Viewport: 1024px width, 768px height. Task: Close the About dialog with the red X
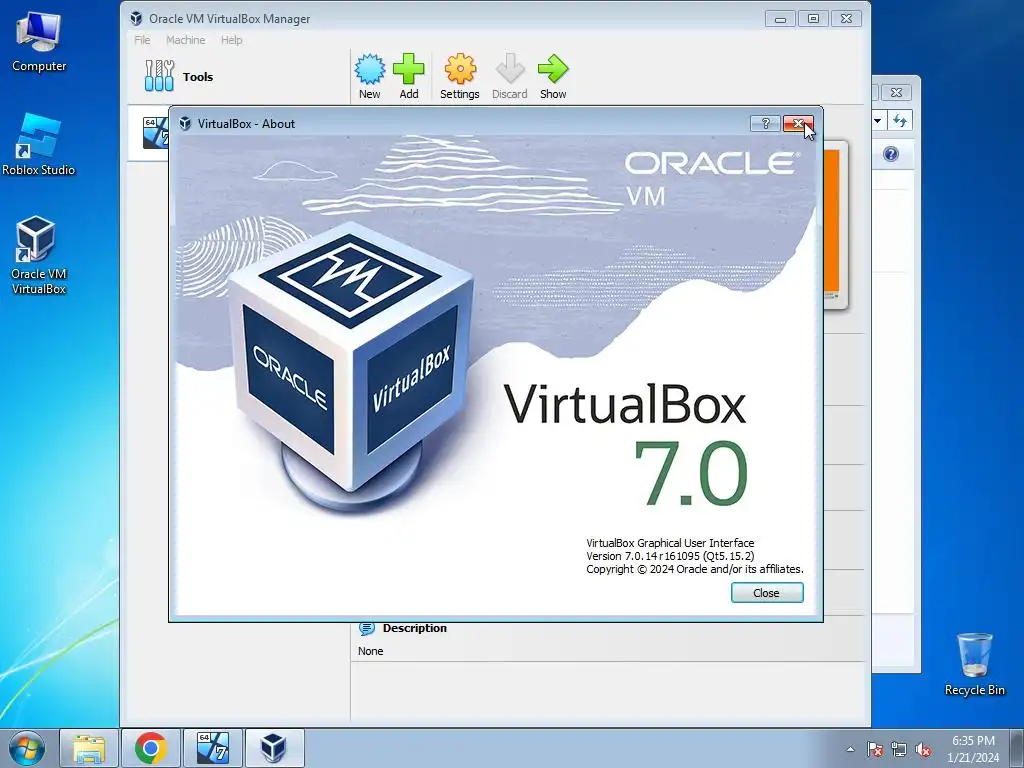pos(798,123)
